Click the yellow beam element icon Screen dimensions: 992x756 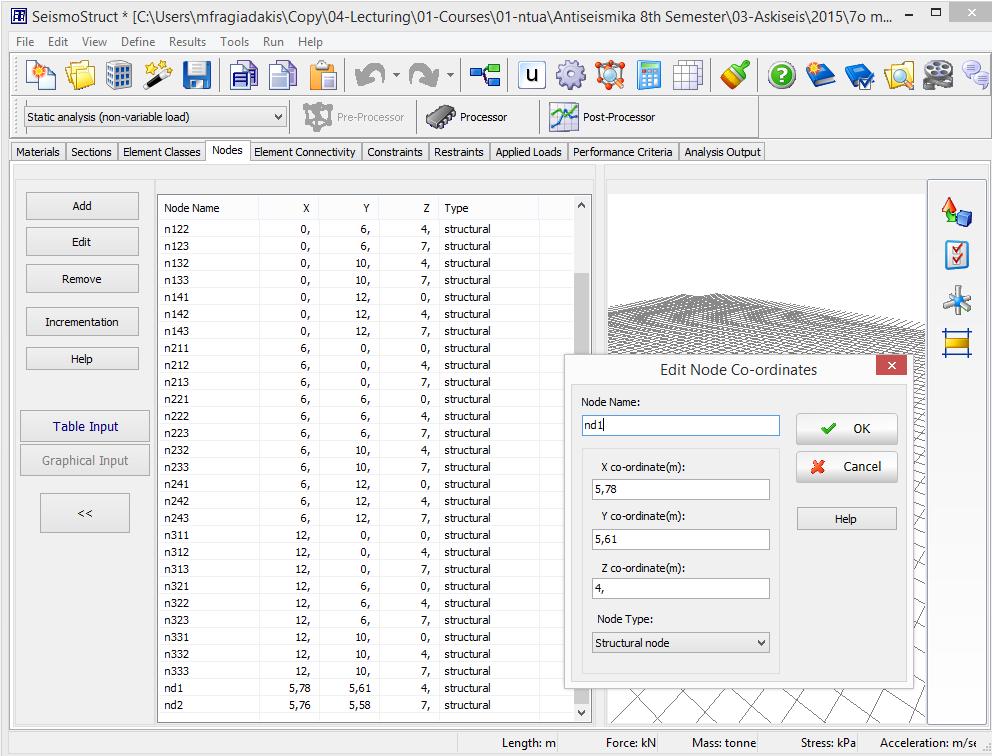957,343
